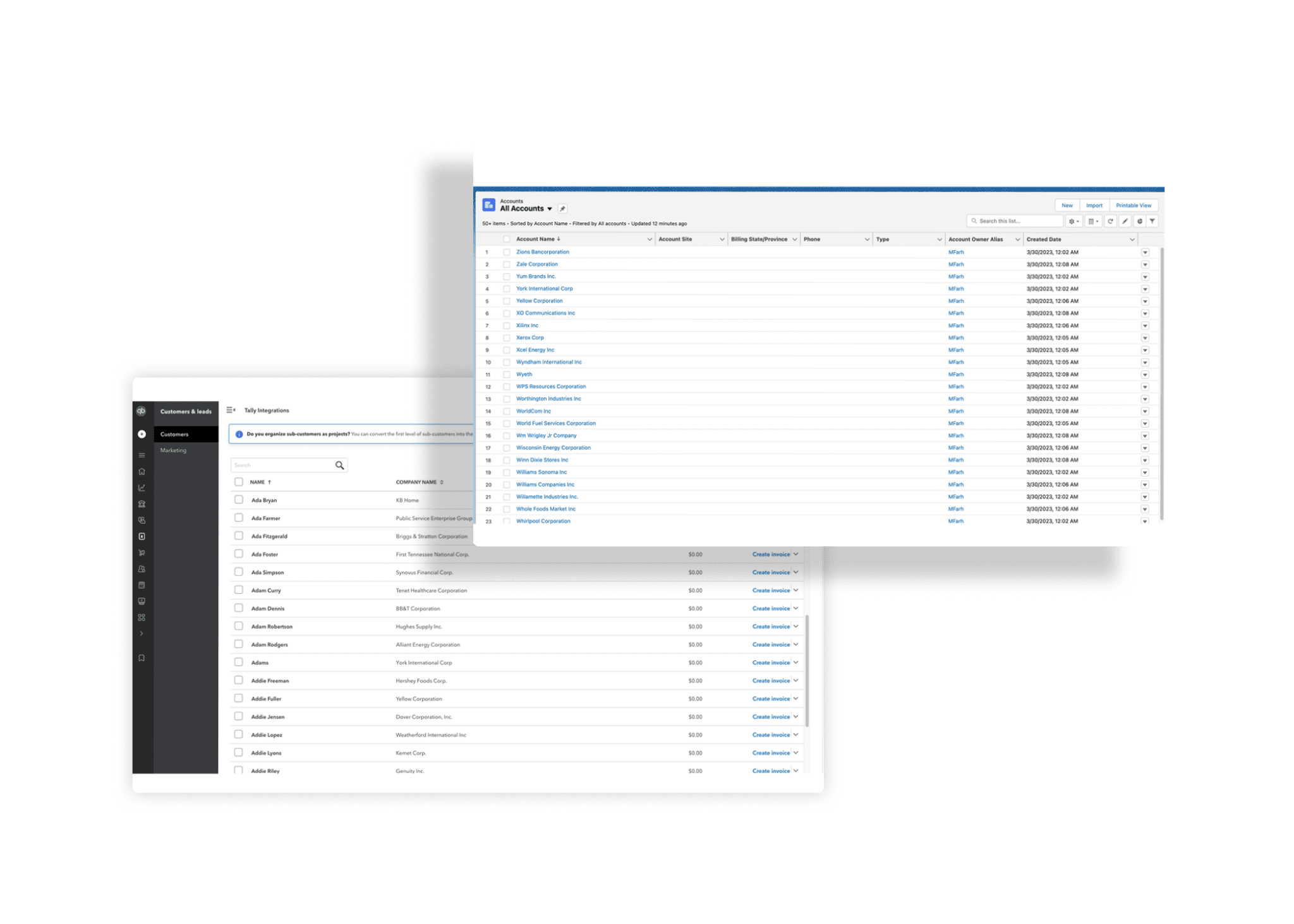The width and height of the screenshot is (1294, 924).
Task: Open the people team icon in QuickBooks sidebar
Action: coord(142,569)
